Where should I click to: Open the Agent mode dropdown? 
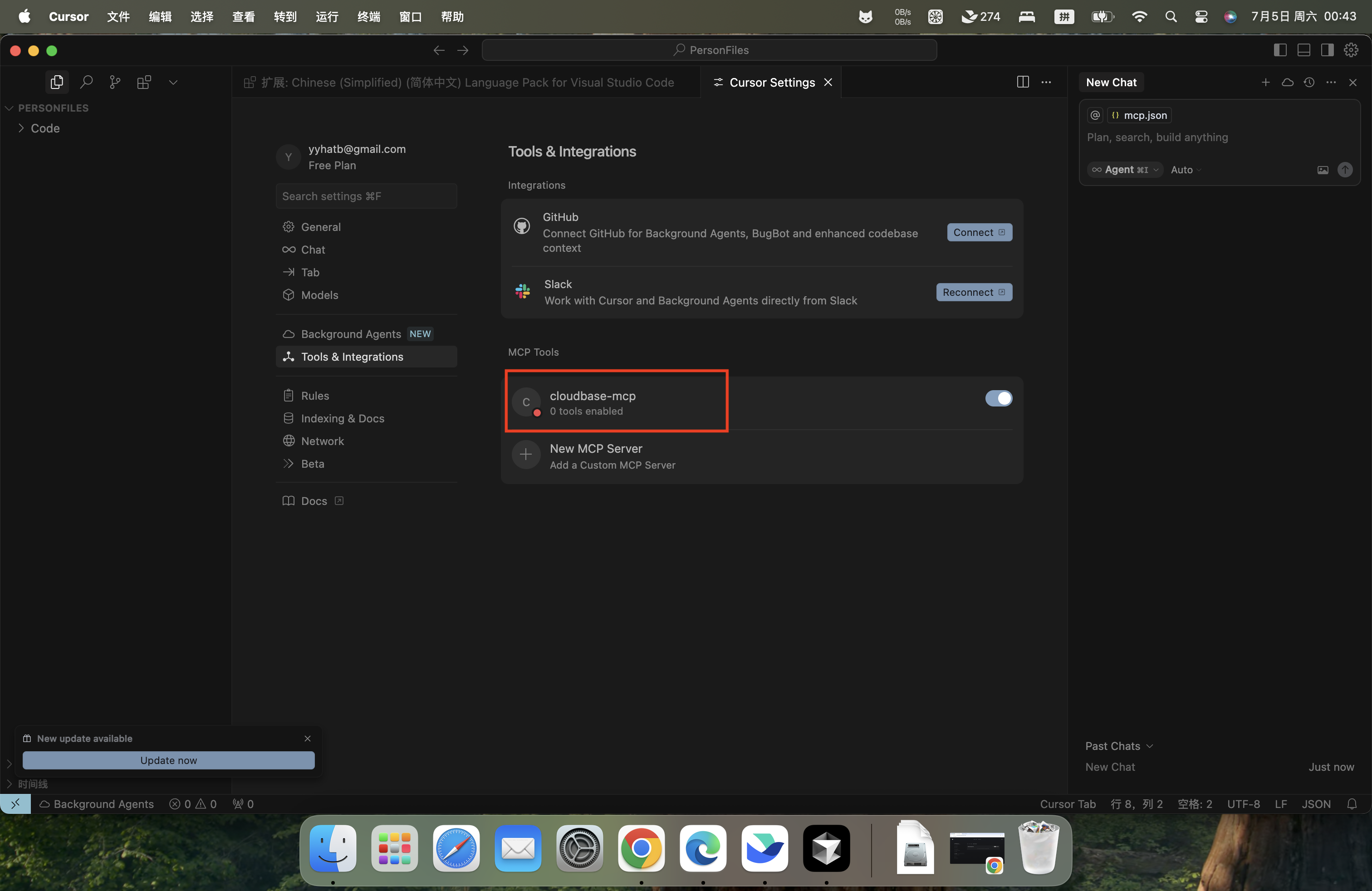point(1125,169)
